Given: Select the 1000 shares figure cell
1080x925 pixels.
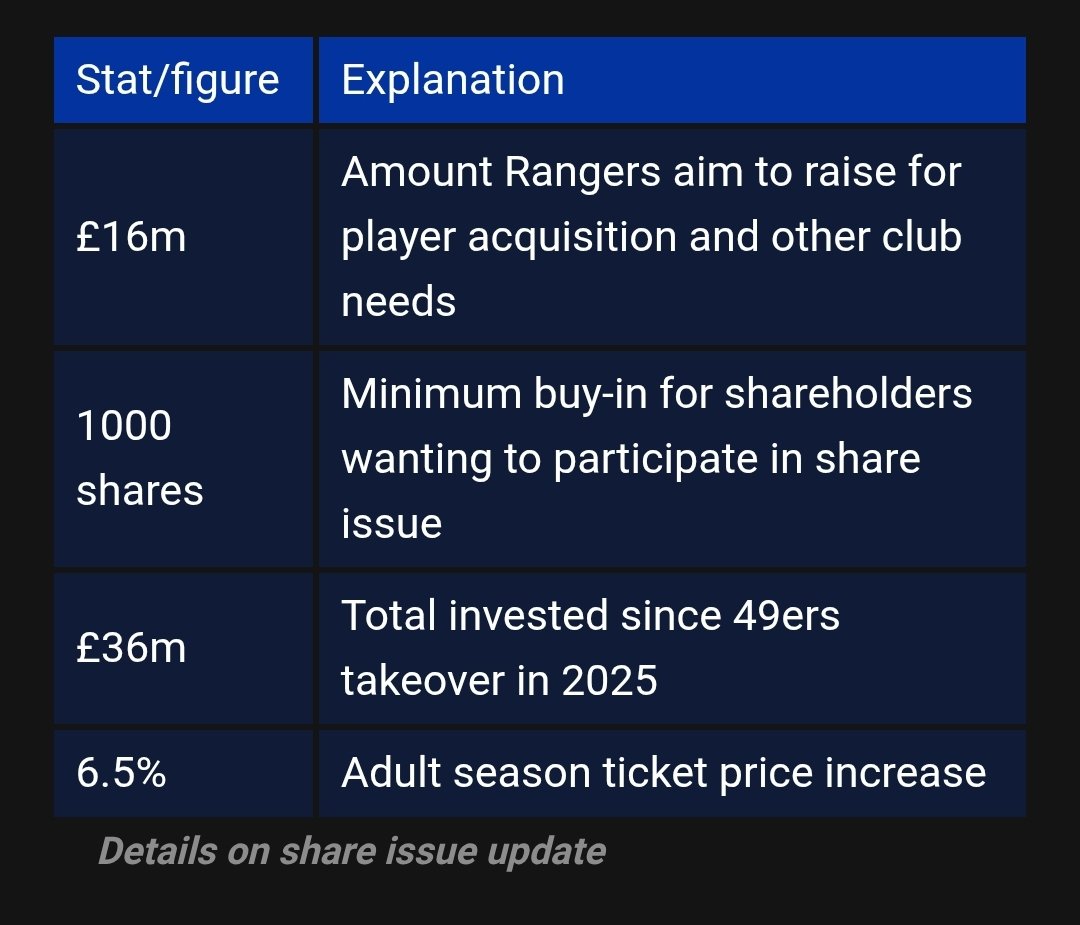Looking at the screenshot, I should tap(139, 458).
